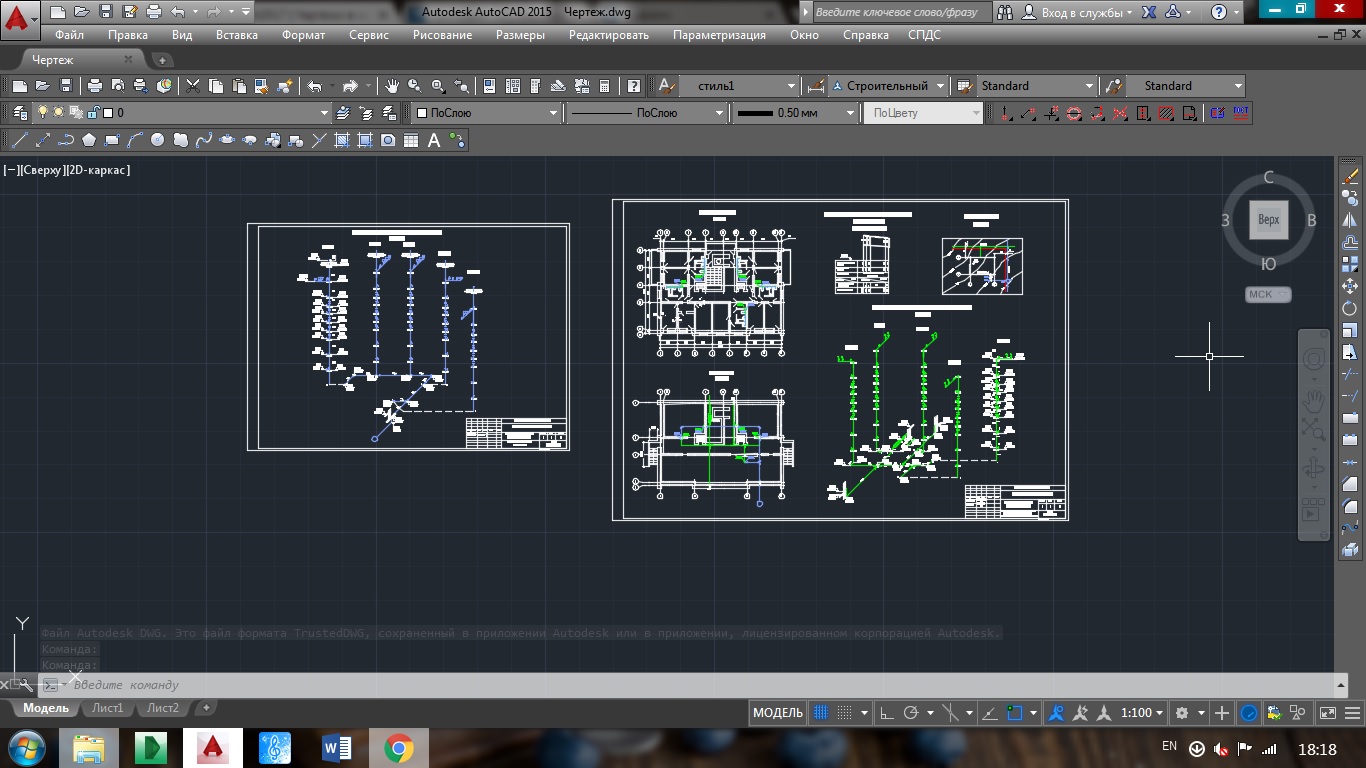
Task: Open the color control ПоСлою dropdown
Action: coord(553,113)
